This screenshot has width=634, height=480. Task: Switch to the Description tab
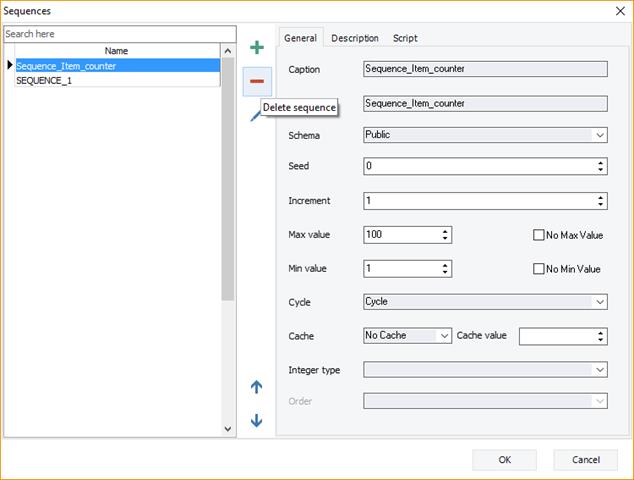pyautogui.click(x=355, y=38)
